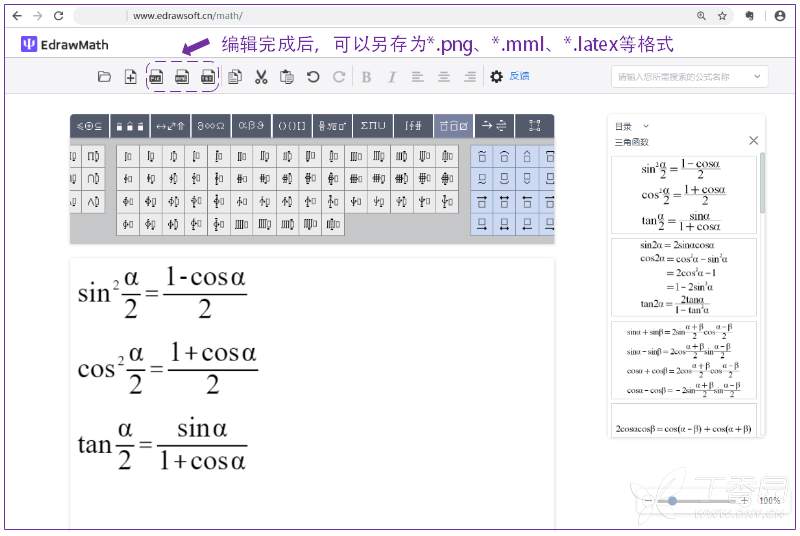Insert the intersection ∩ template
The image size is (800, 536).
coord(93,178)
